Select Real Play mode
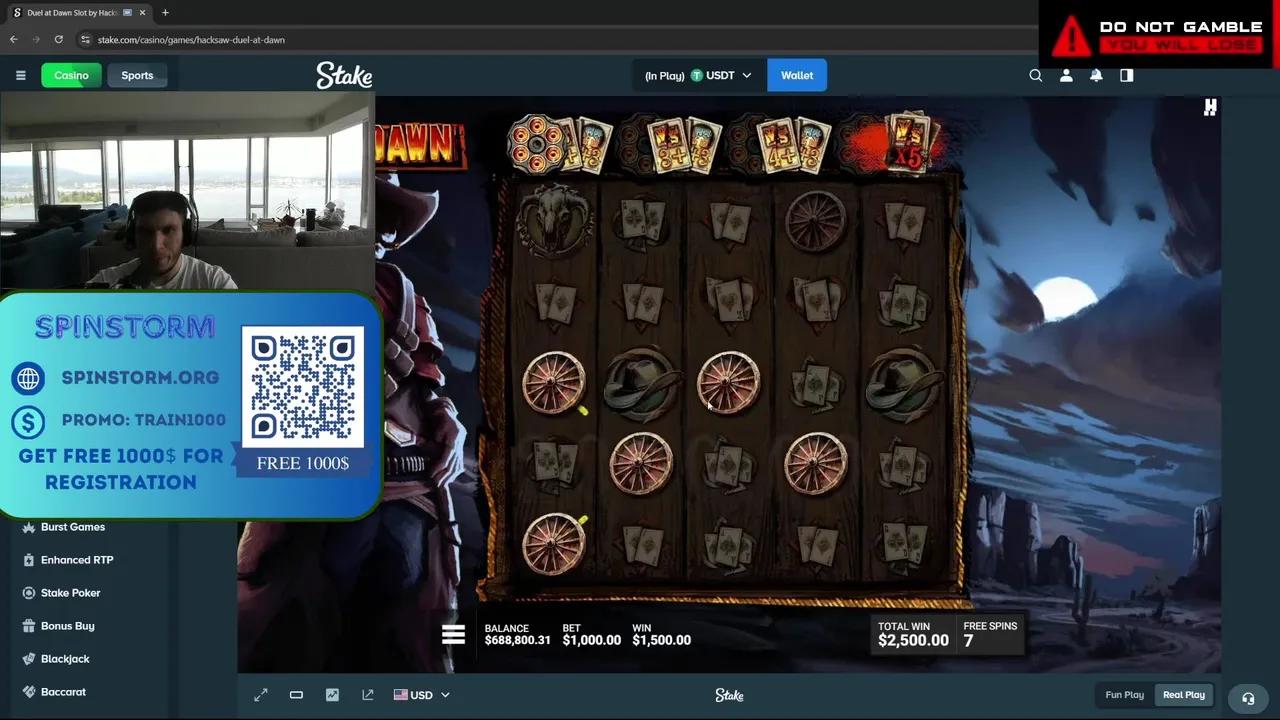This screenshot has height=720, width=1280. [1184, 695]
